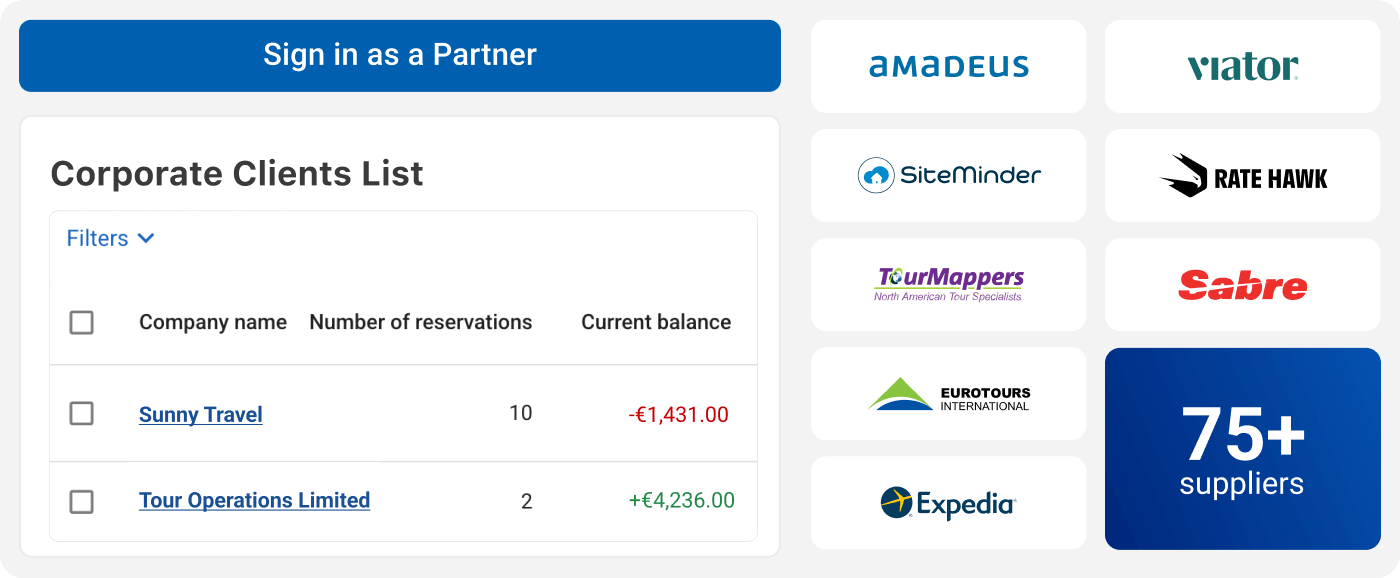Sort by Number of reservations column
Screen dimensions: 1400x578
pyautogui.click(x=421, y=322)
